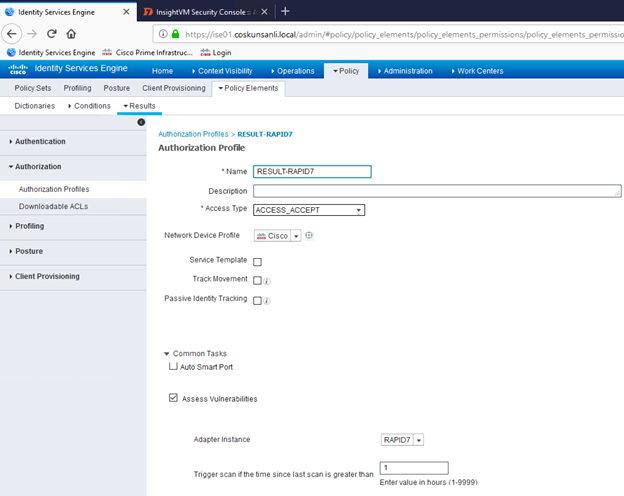
Task: Open the Adapter Instance RAPID7 dropdown
Action: tap(402, 440)
